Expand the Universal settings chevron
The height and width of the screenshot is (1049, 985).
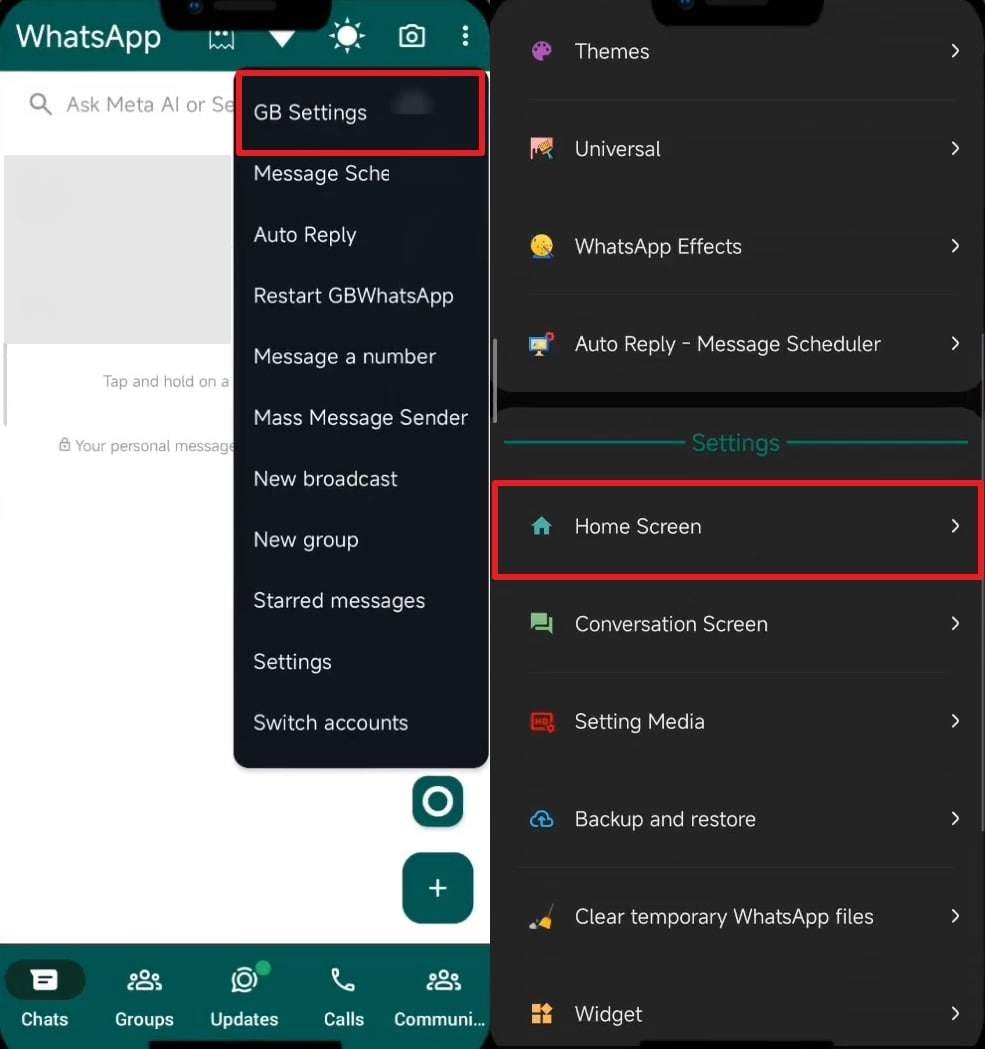[956, 148]
